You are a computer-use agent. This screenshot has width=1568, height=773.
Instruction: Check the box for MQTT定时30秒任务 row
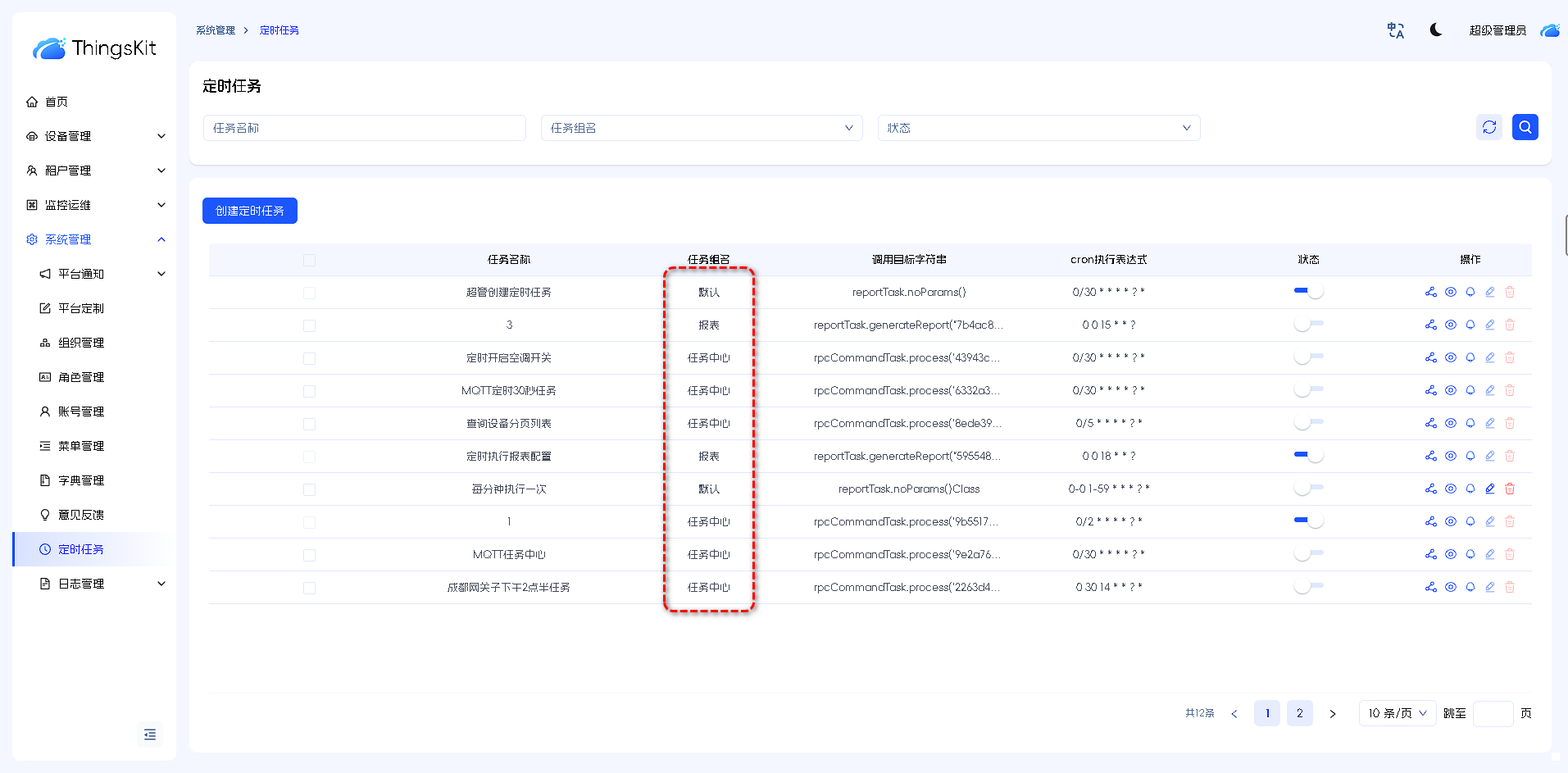(x=309, y=391)
